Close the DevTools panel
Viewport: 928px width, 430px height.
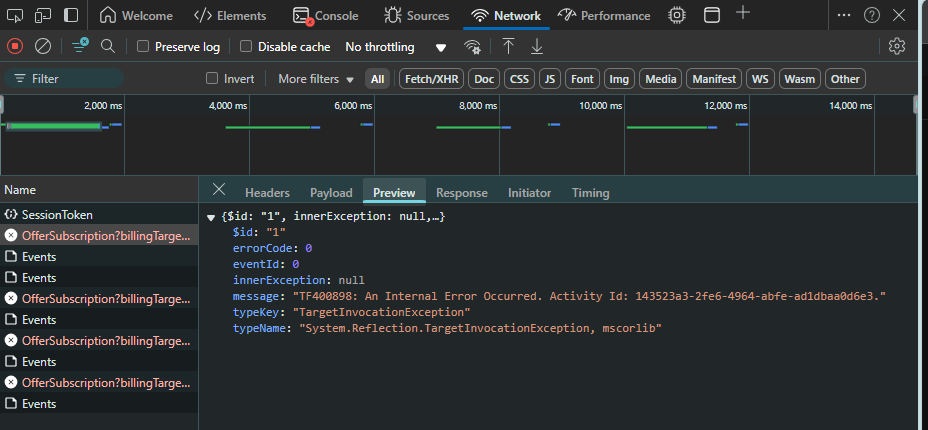[x=899, y=15]
